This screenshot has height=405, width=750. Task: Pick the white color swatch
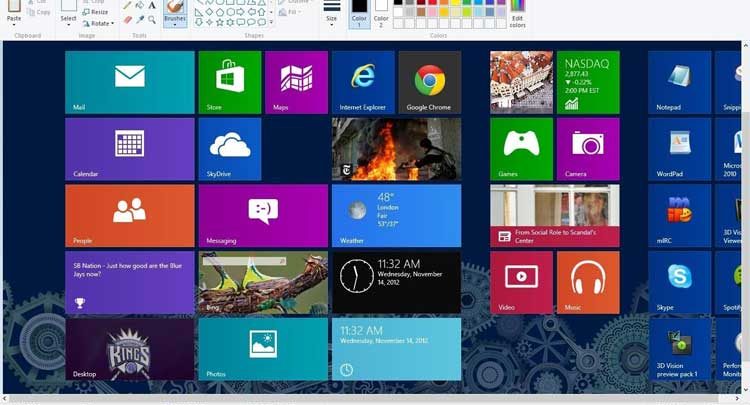398,12
